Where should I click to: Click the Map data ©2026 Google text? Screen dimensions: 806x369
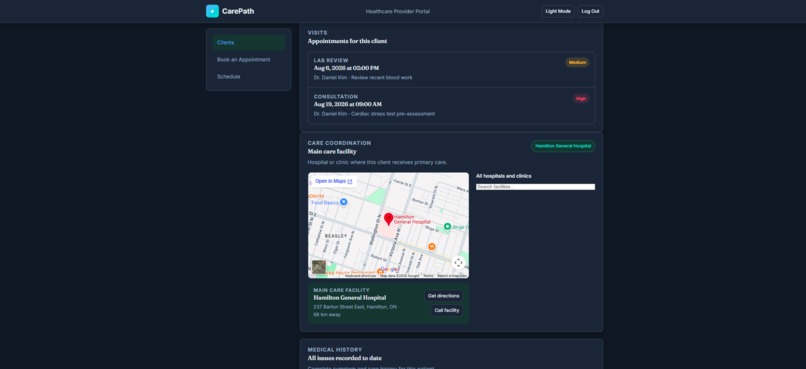[x=400, y=276]
